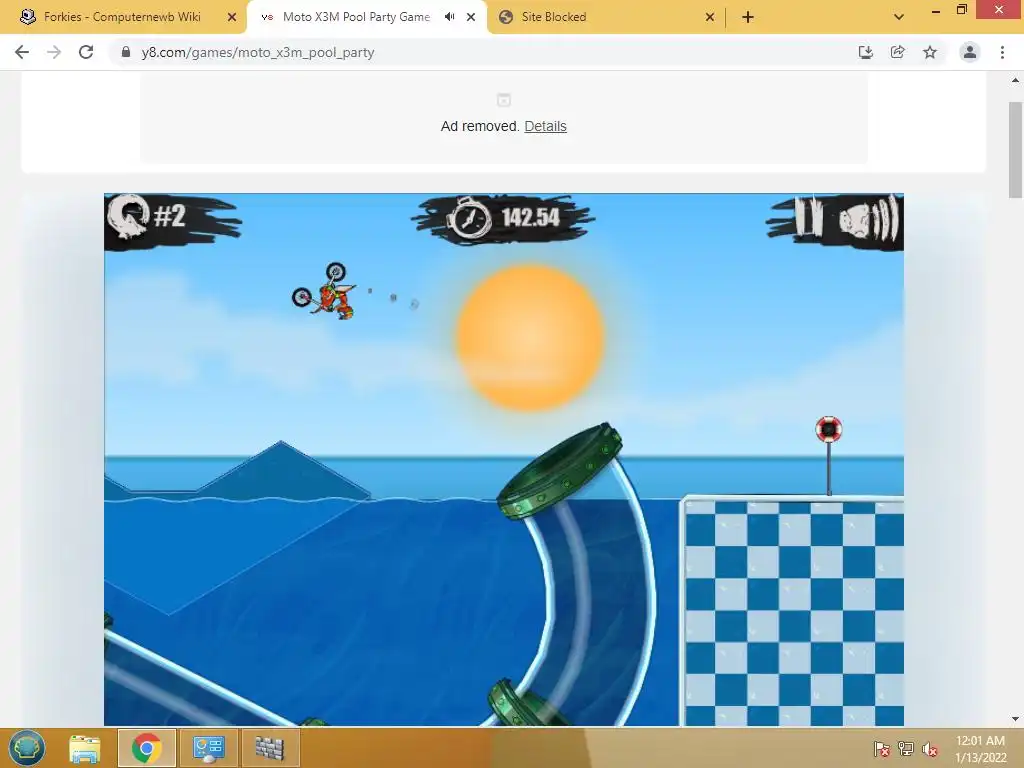Click the restart level icon in game
The image size is (1024, 768).
tap(128, 217)
